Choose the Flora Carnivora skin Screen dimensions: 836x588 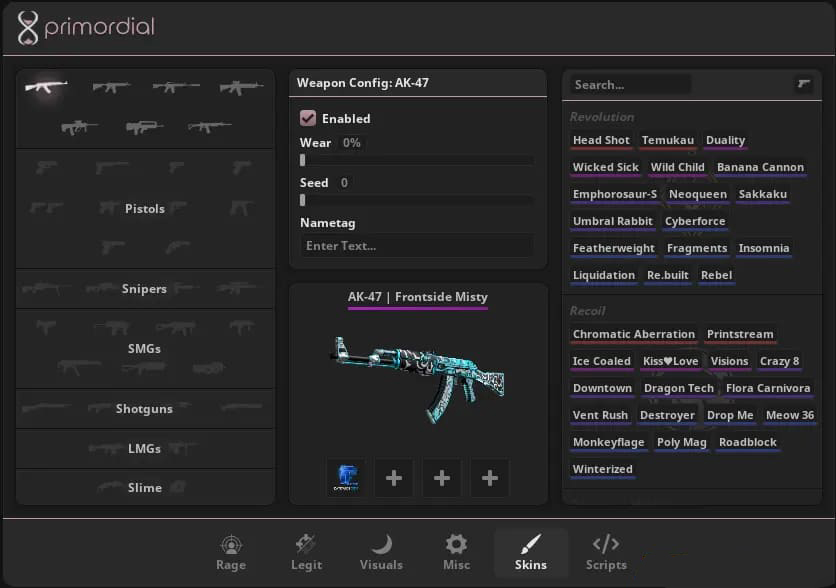point(768,389)
